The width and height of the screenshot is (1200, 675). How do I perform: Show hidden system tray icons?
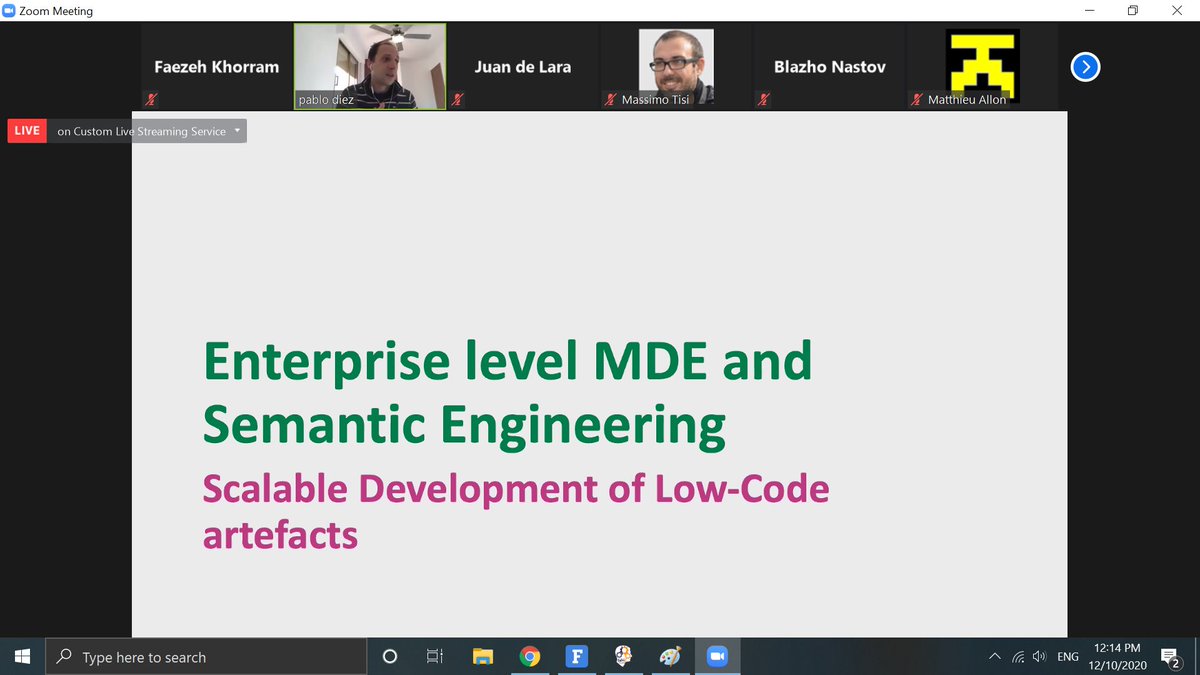click(x=994, y=657)
